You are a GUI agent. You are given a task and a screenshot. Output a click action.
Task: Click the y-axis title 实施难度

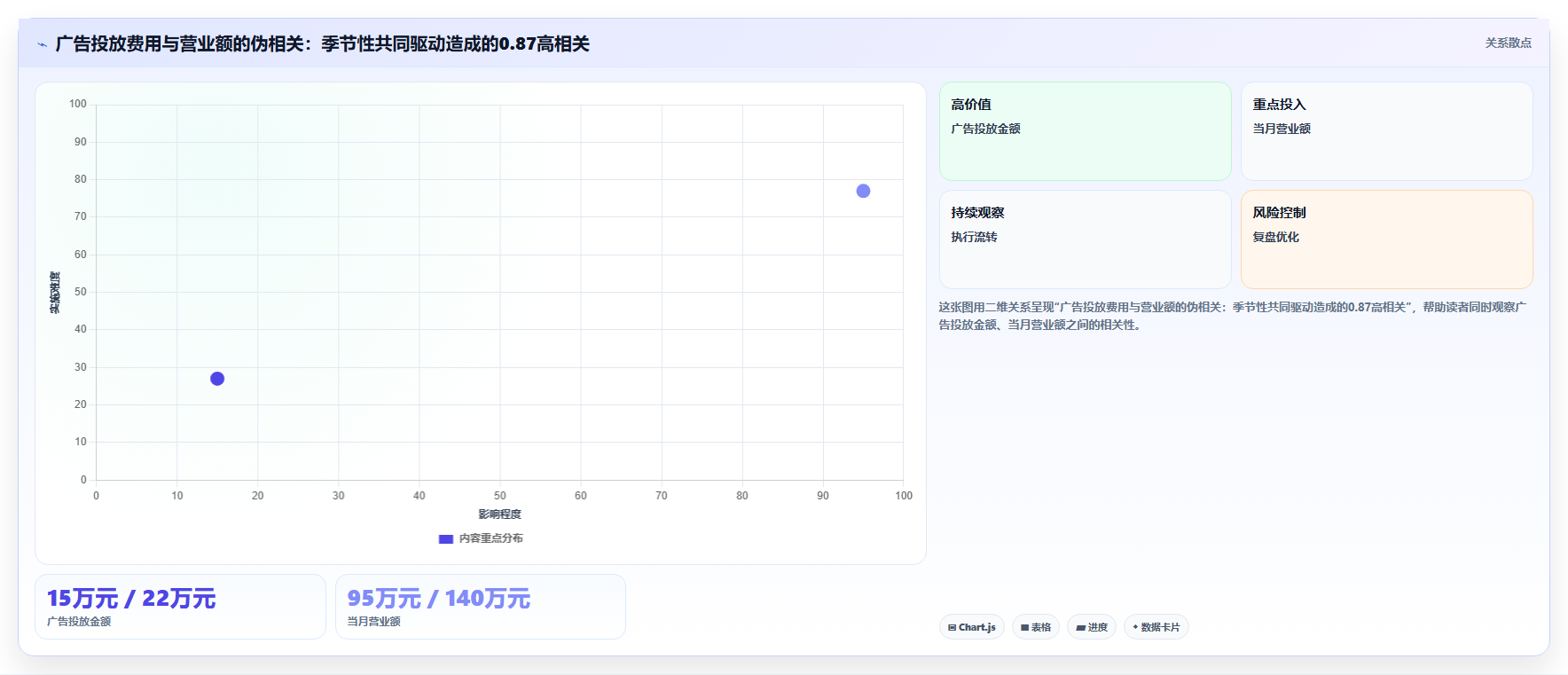(x=55, y=293)
